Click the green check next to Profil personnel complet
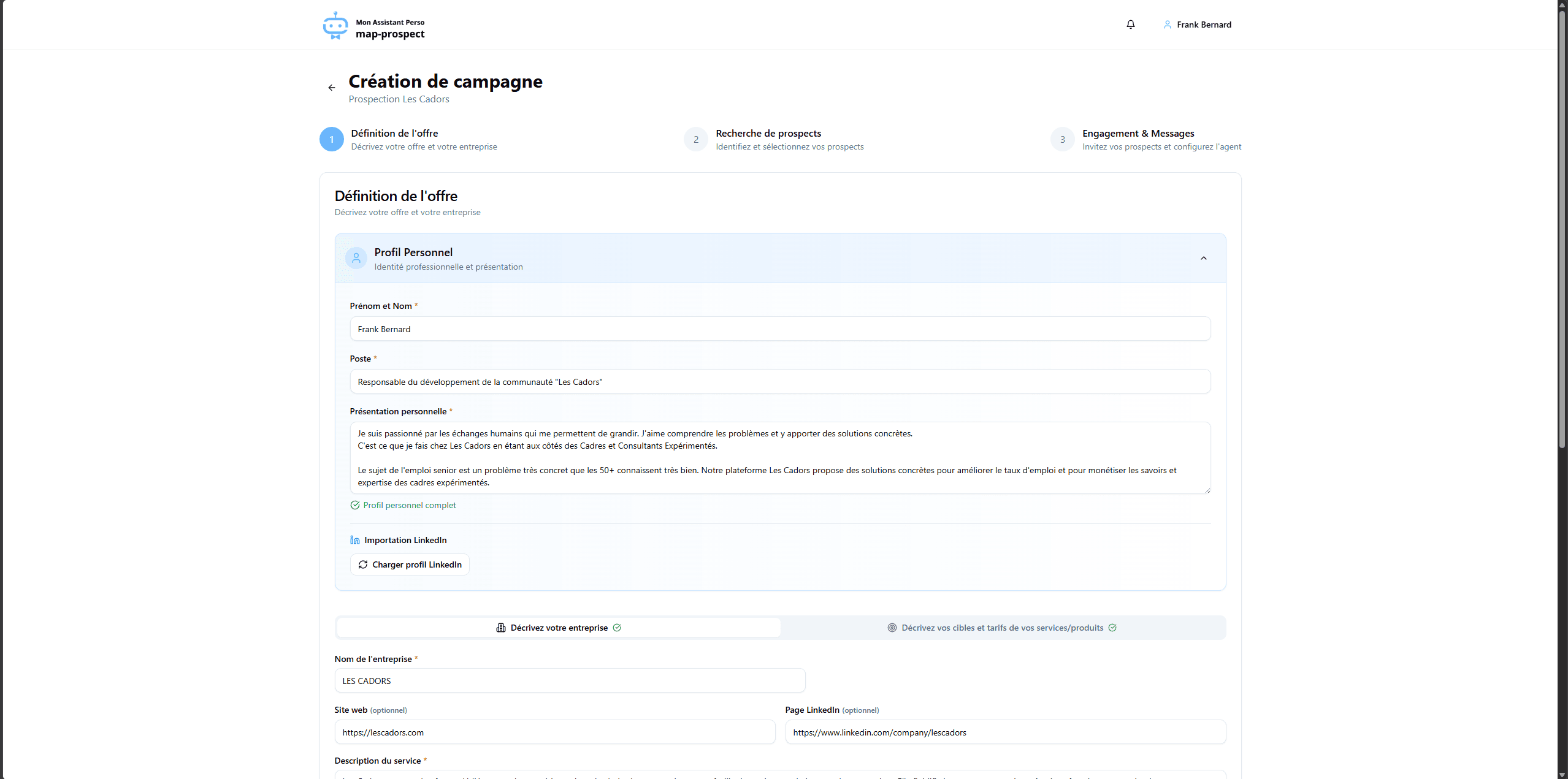This screenshot has width=1568, height=779. tap(355, 505)
